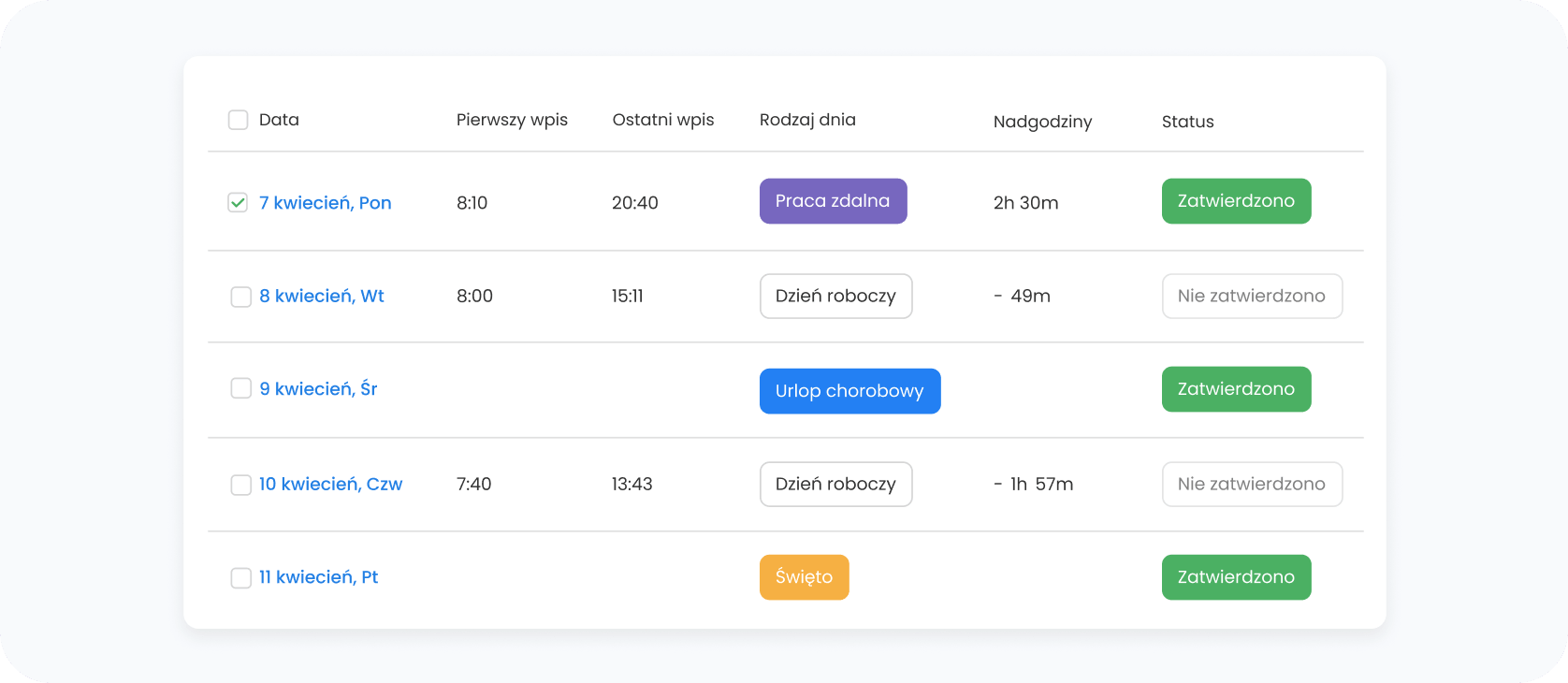The image size is (1568, 683).
Task: Tick the checkbox for 9 kwiecień
Action: [240, 388]
